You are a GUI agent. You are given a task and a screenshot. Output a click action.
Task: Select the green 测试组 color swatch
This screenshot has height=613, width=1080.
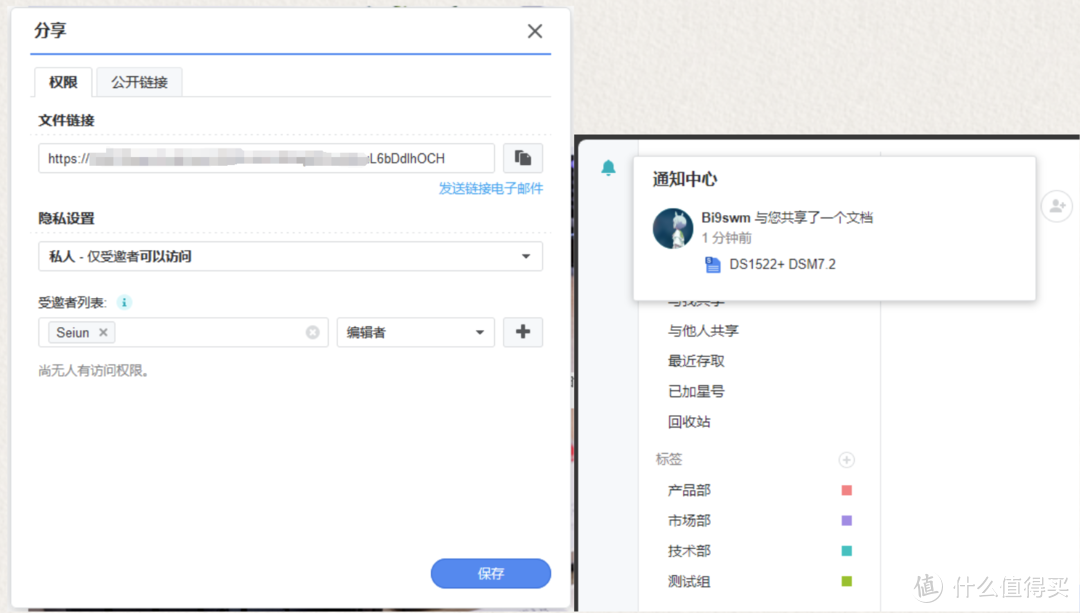845,581
